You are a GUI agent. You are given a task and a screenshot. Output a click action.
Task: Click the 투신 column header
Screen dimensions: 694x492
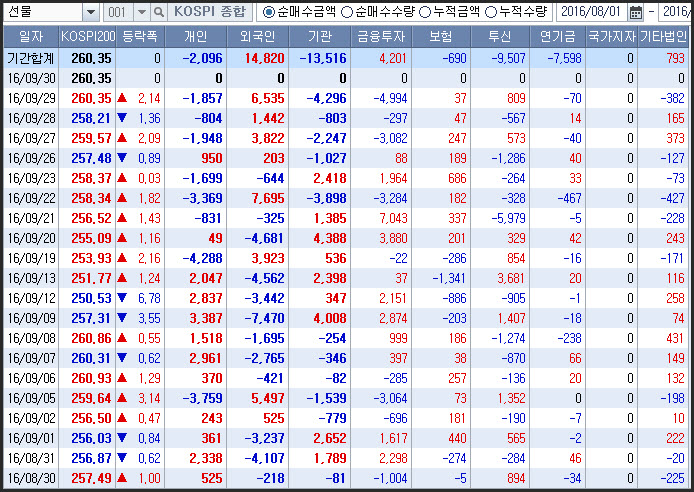[500, 37]
